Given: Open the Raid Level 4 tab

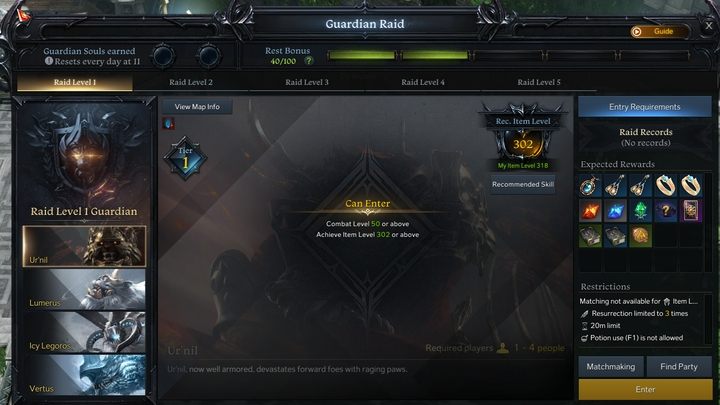Looking at the screenshot, I should coord(422,82).
